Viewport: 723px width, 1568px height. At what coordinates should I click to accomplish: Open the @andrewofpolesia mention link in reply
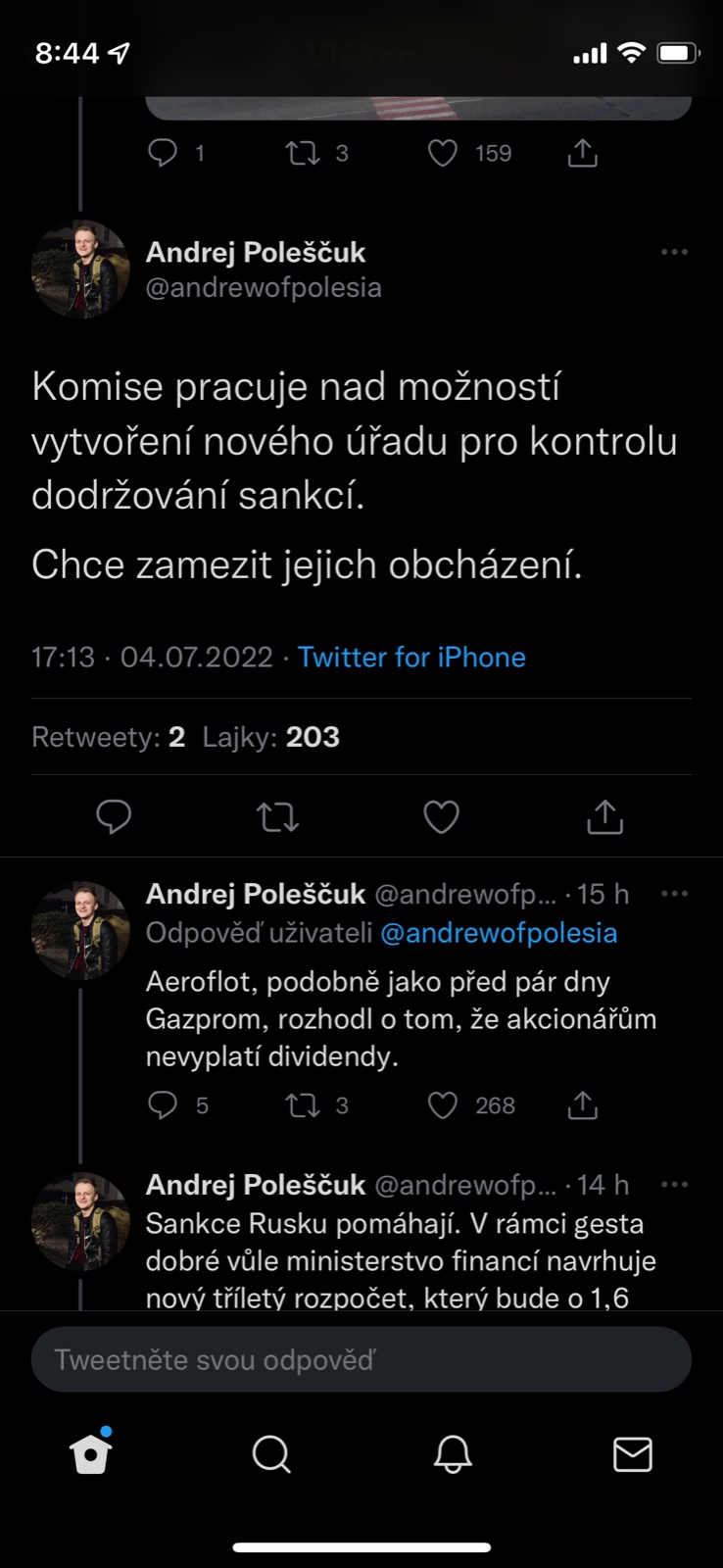tap(499, 933)
